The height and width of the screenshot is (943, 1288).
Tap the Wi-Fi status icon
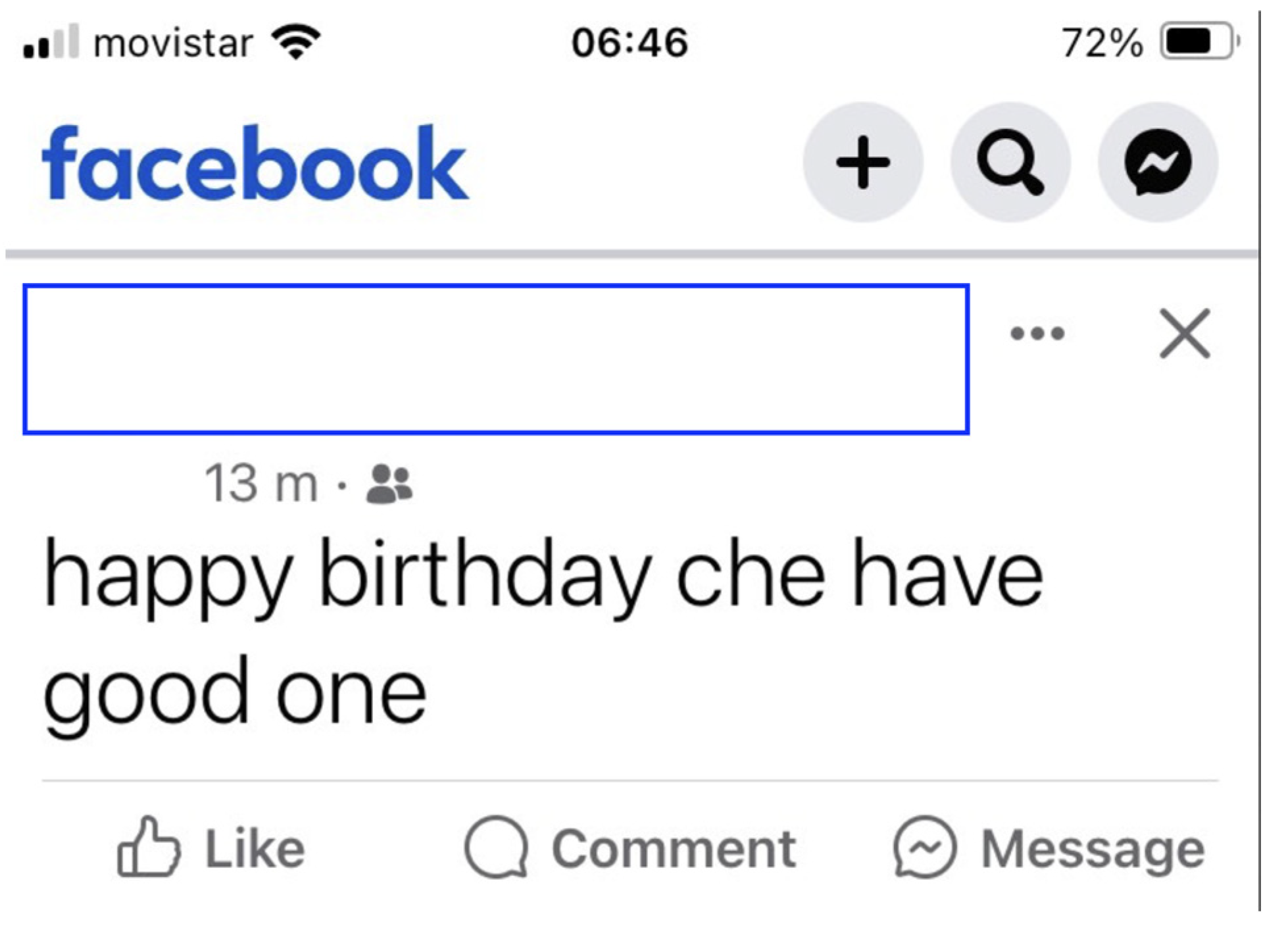296,42
